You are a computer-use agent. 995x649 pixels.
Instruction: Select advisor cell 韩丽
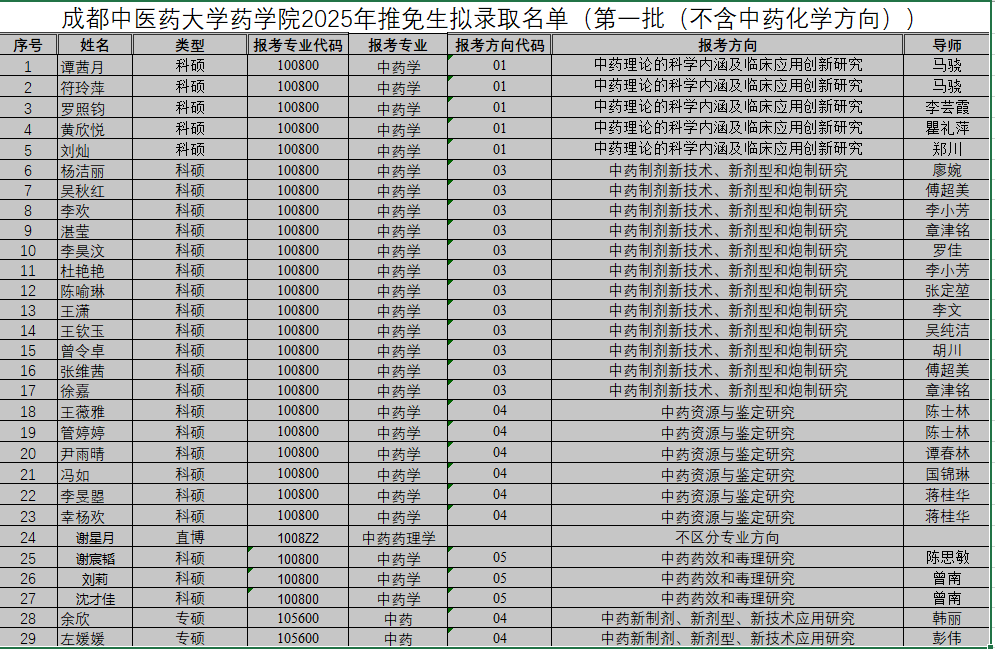tap(947, 619)
